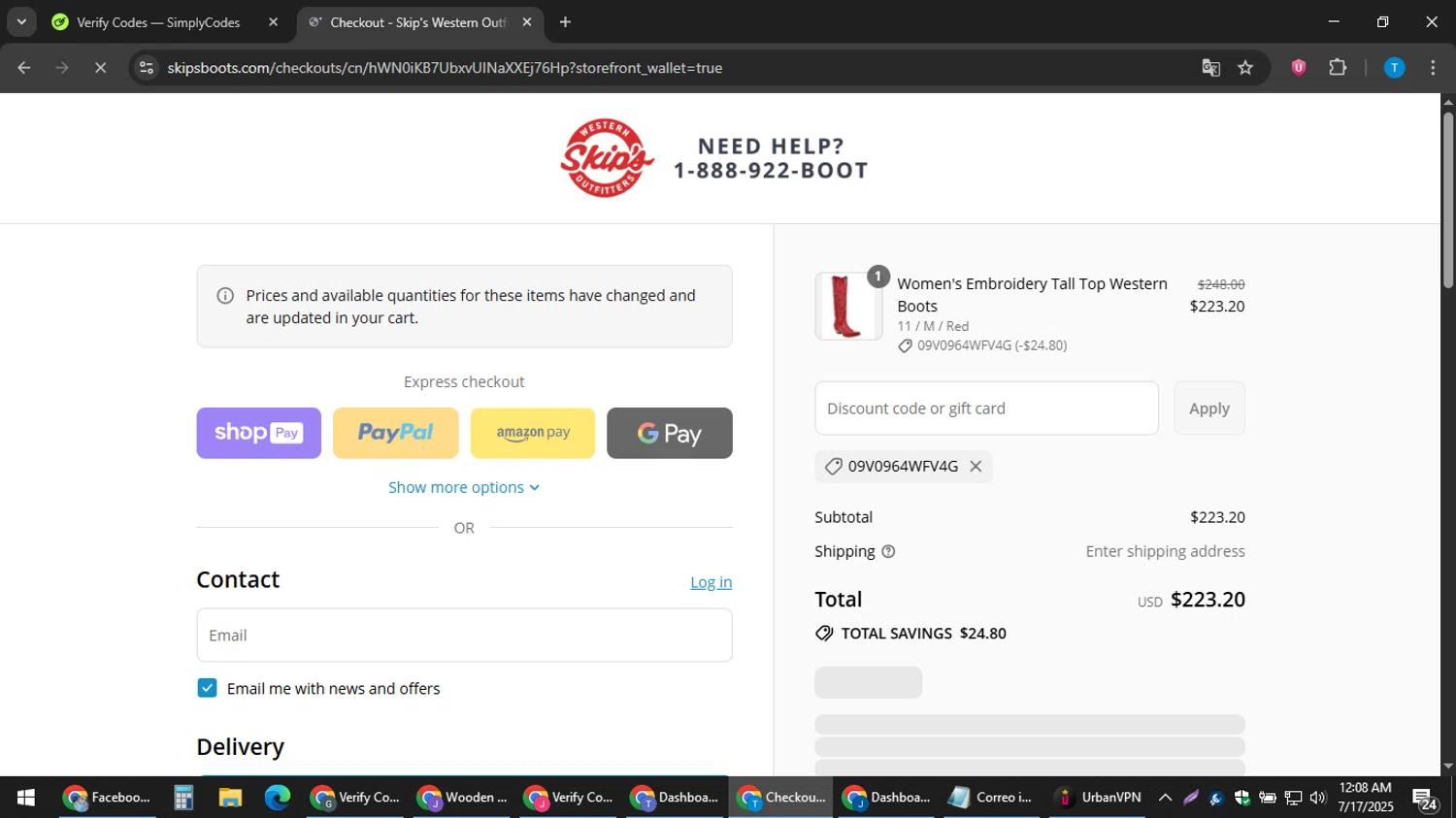
Task: Open the Wooden Chrome window in the taskbar
Action: click(462, 798)
